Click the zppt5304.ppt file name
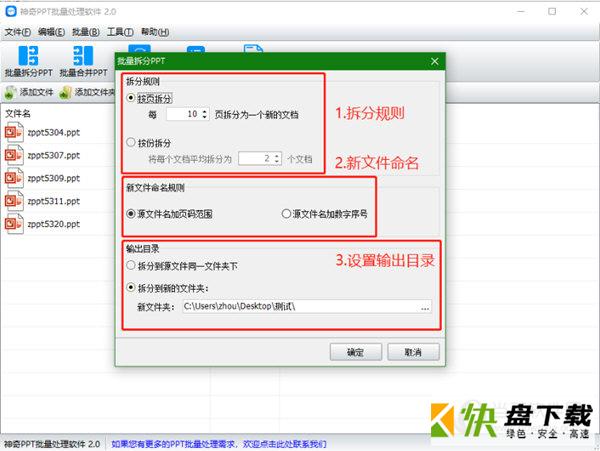Viewport: 600px width, 451px height. point(54,132)
